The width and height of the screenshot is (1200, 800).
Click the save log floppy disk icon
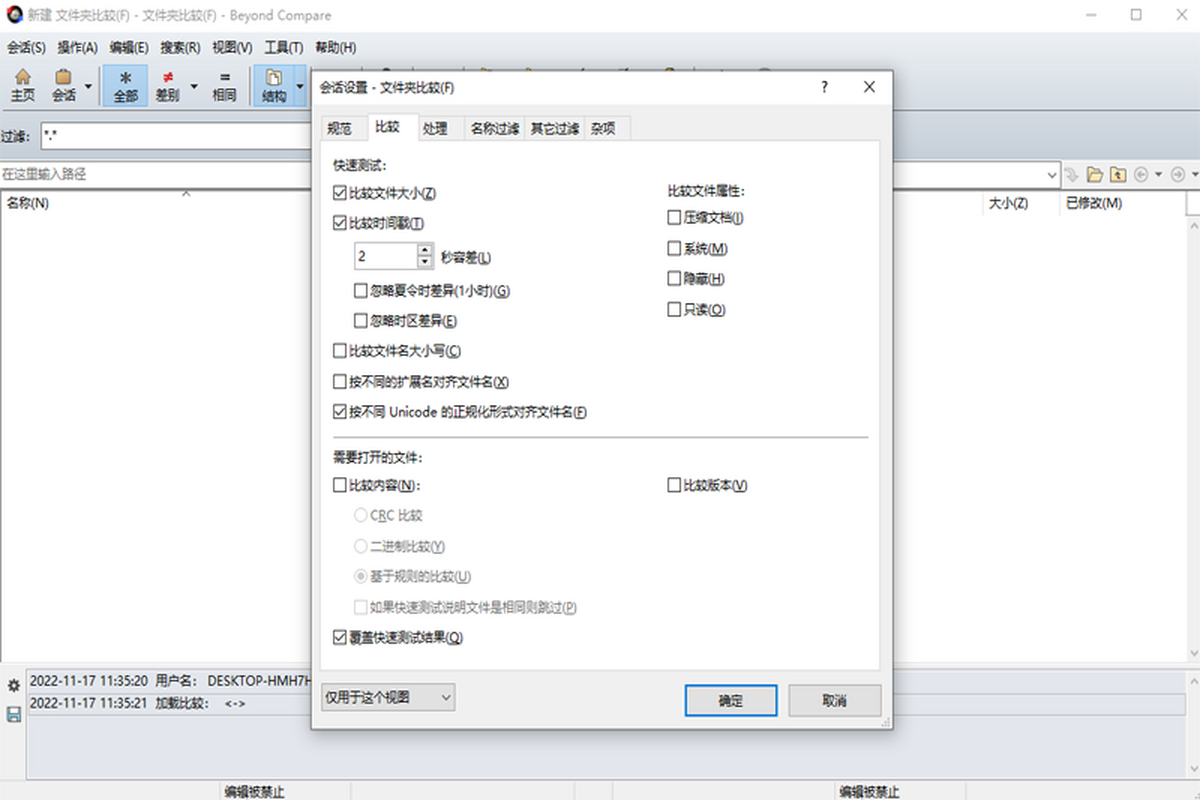point(14,714)
